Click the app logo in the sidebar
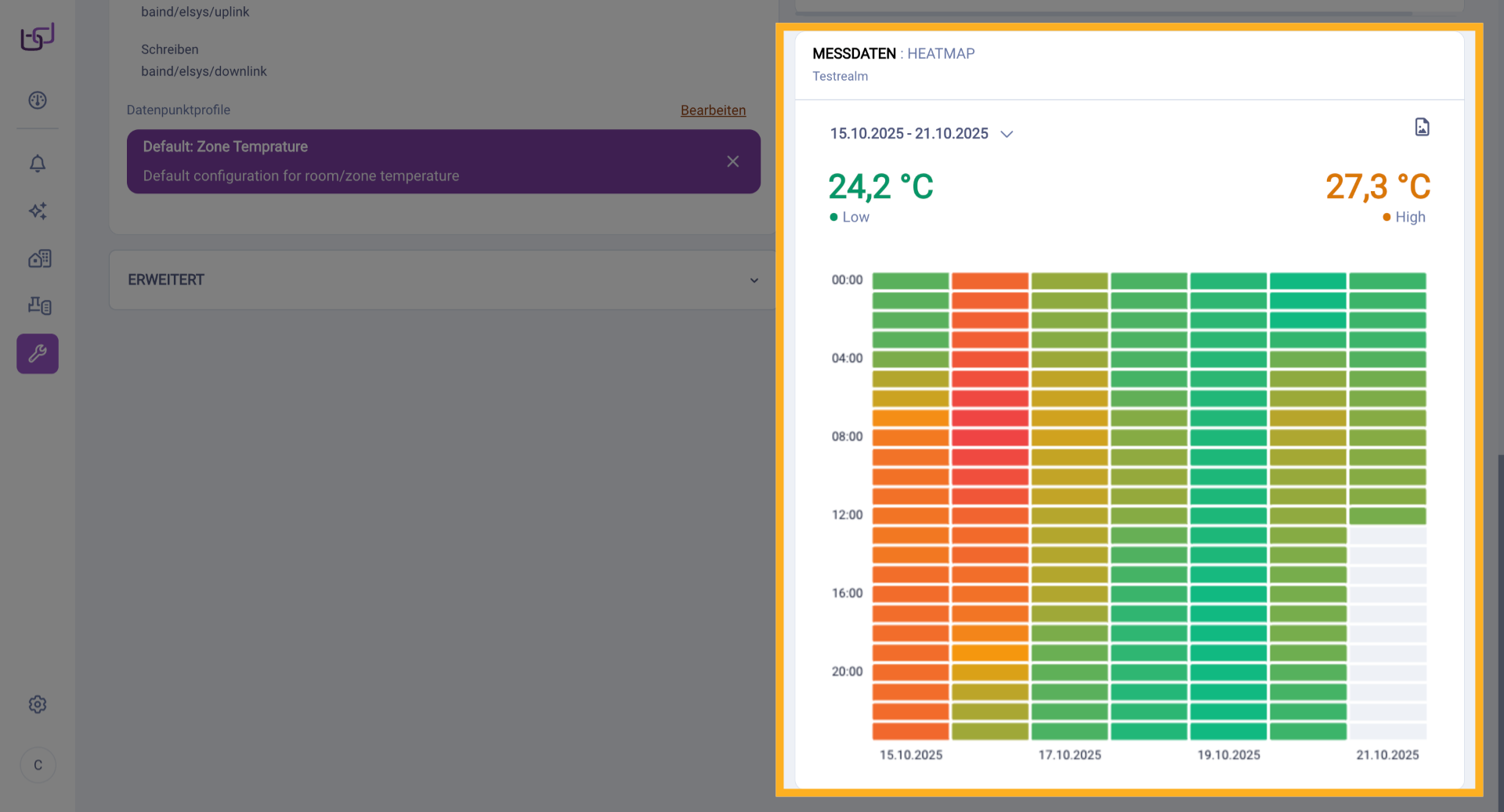 pos(37,37)
